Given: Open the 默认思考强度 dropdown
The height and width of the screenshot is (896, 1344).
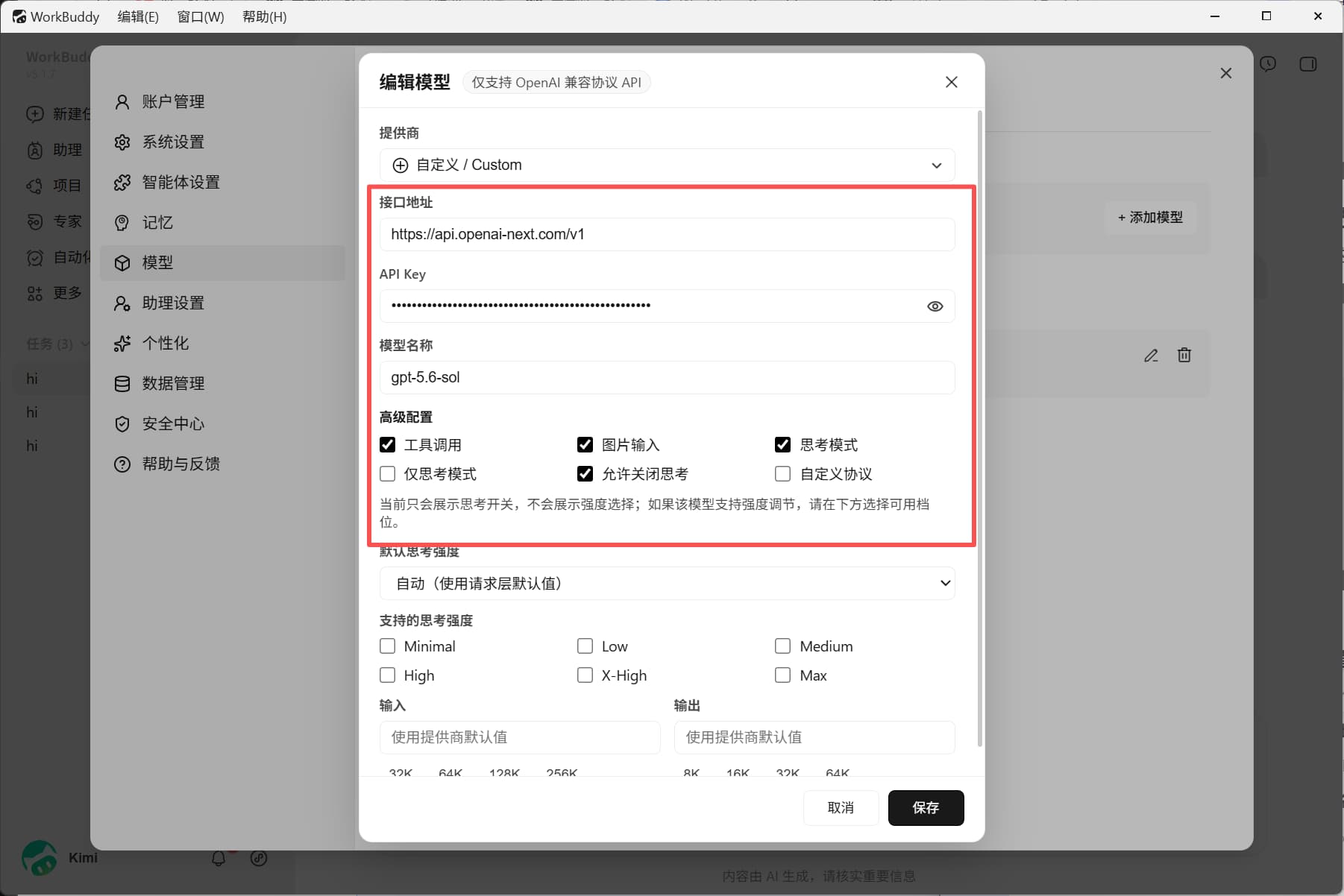Looking at the screenshot, I should pos(667,584).
